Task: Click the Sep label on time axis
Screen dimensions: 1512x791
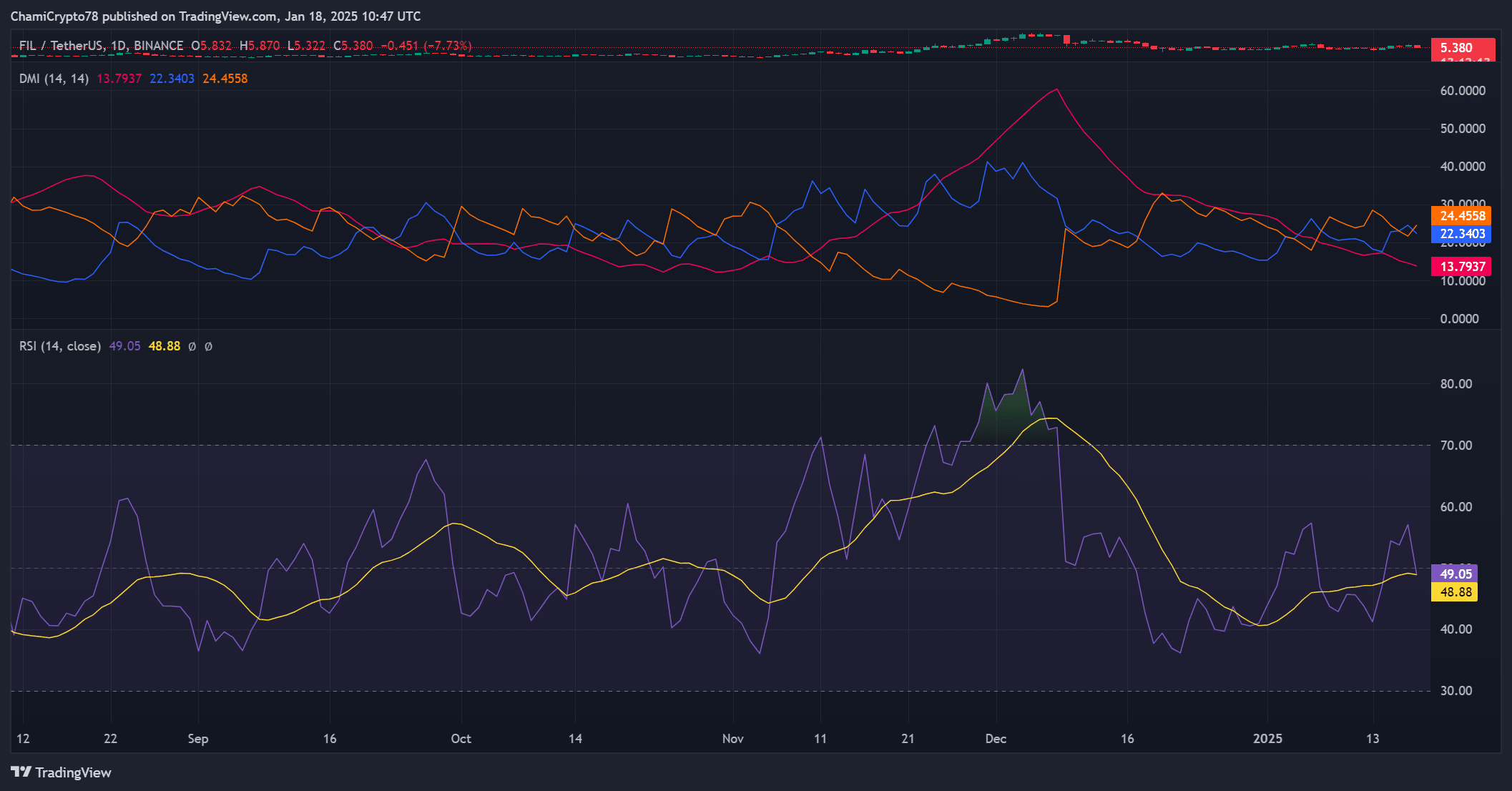Action: (197, 739)
